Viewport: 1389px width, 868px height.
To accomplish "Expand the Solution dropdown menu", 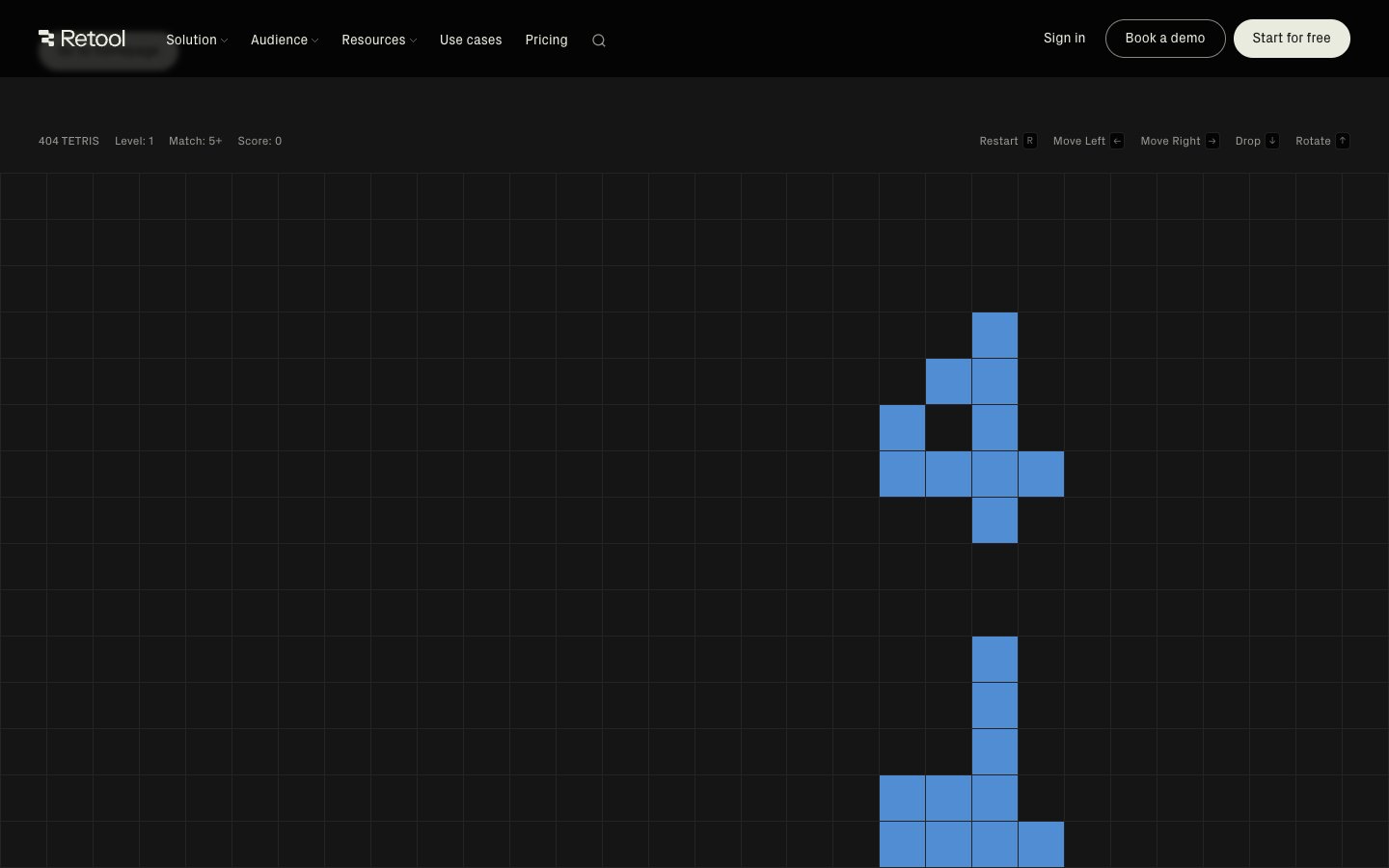I will (197, 40).
